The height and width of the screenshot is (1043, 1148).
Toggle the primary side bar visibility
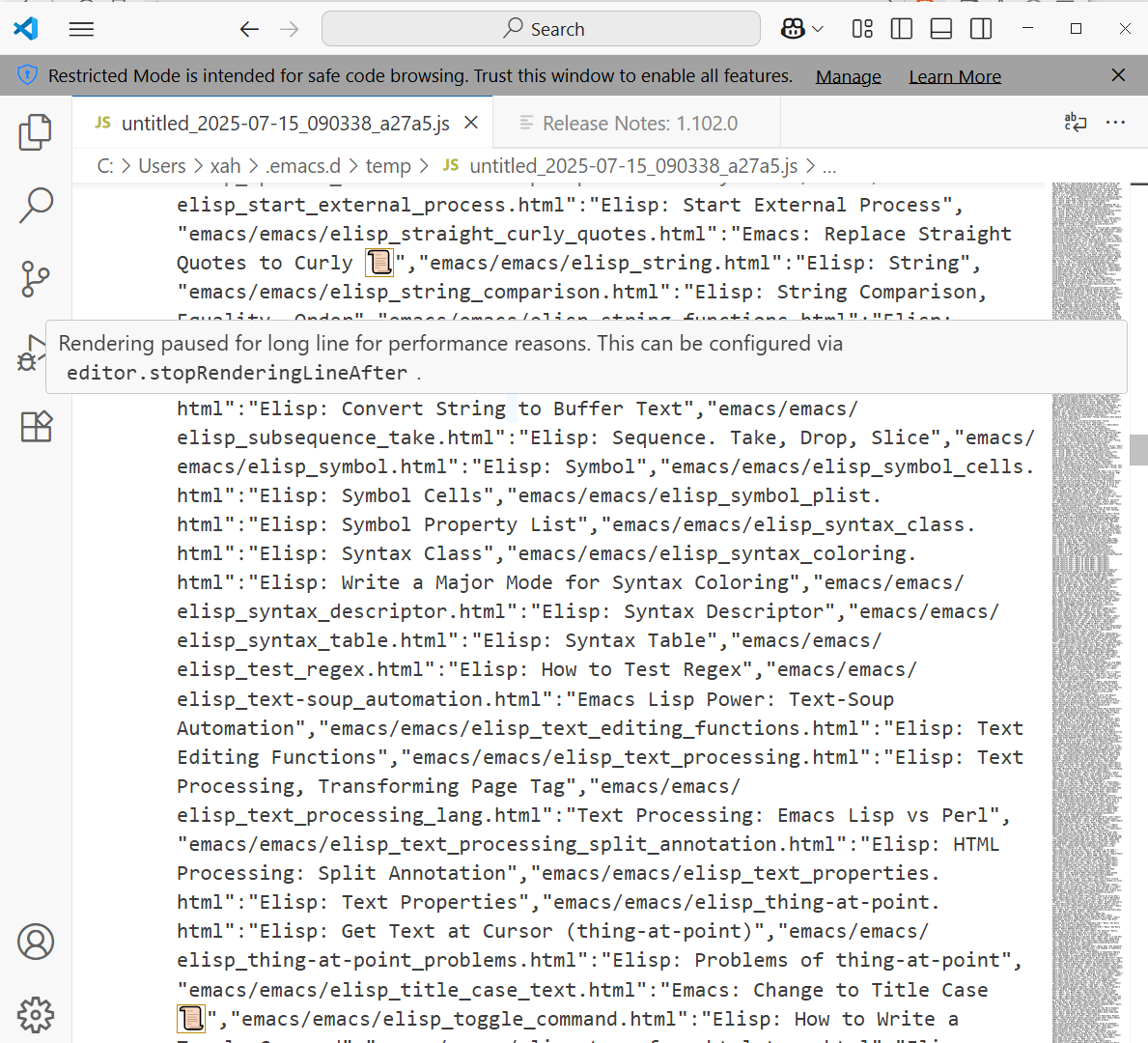[x=902, y=29]
